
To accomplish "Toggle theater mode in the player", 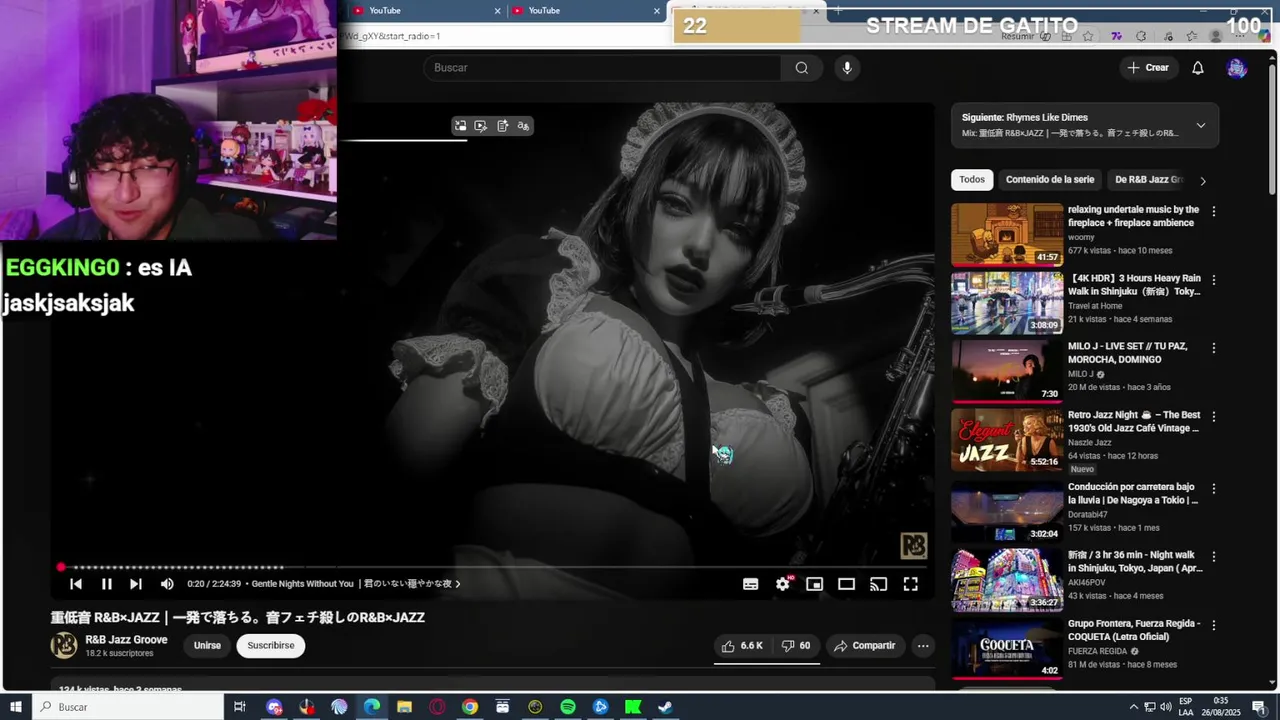I will [x=846, y=584].
